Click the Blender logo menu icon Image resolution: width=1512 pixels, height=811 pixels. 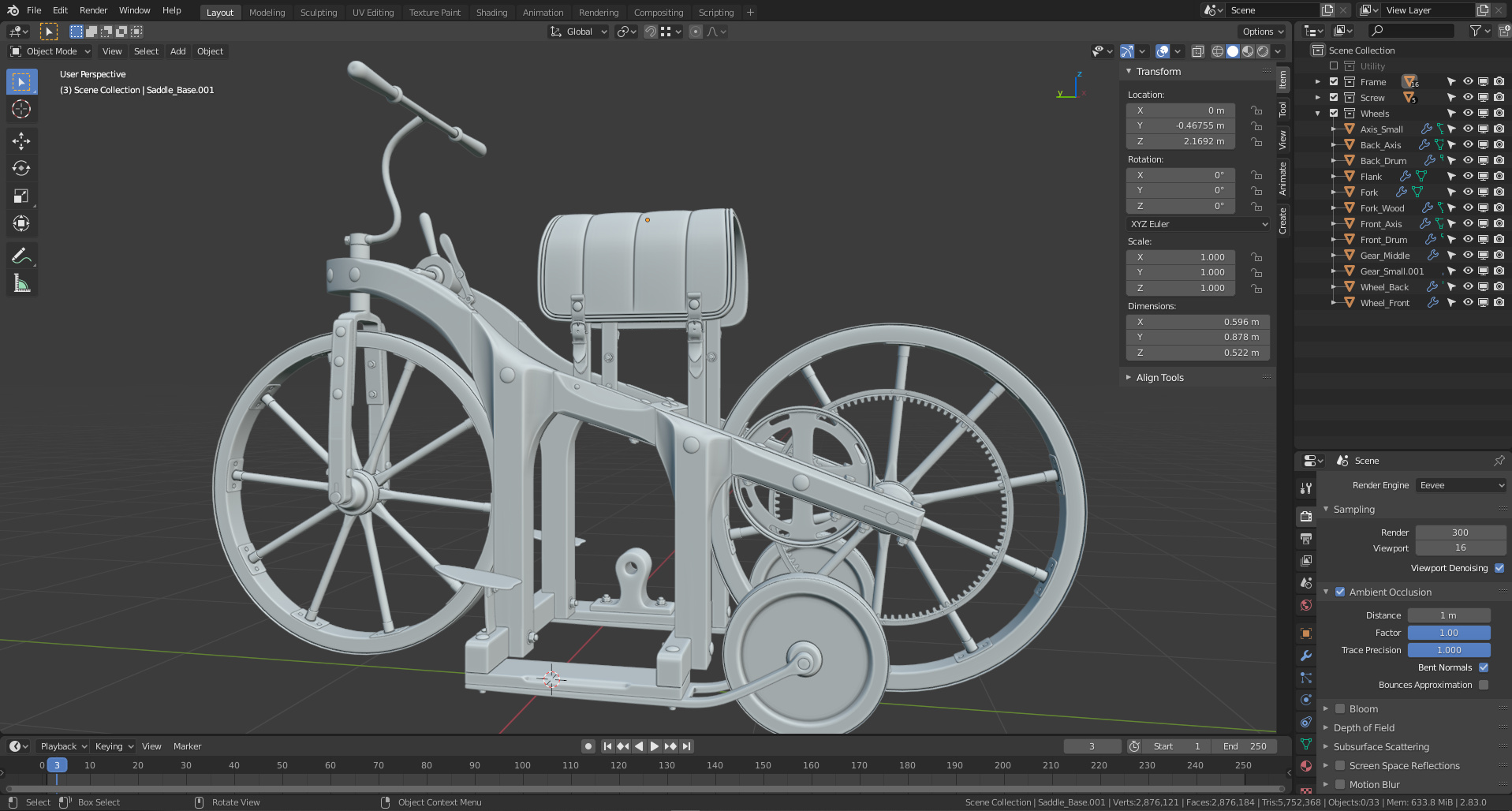click(x=13, y=10)
